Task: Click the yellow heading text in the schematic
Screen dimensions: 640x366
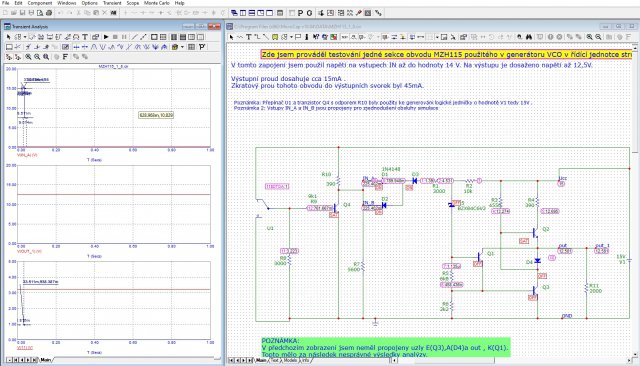Action: 447,54
